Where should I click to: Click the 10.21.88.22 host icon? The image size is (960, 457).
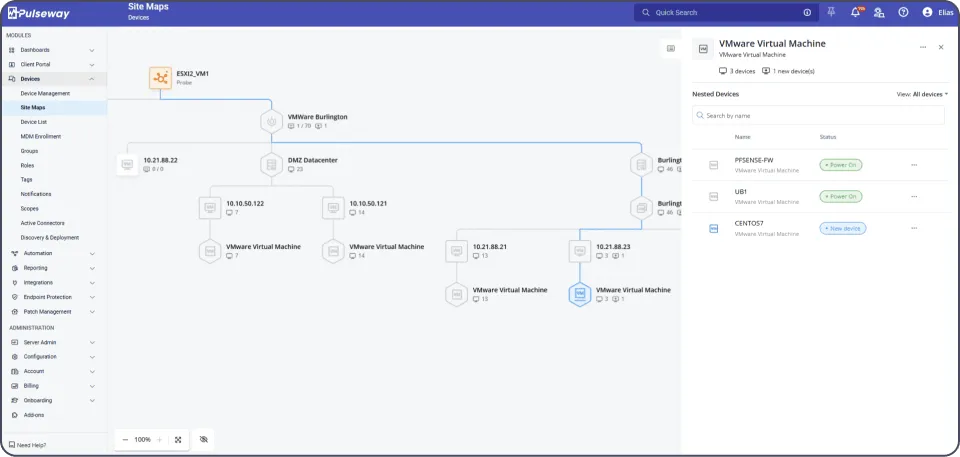(127, 164)
